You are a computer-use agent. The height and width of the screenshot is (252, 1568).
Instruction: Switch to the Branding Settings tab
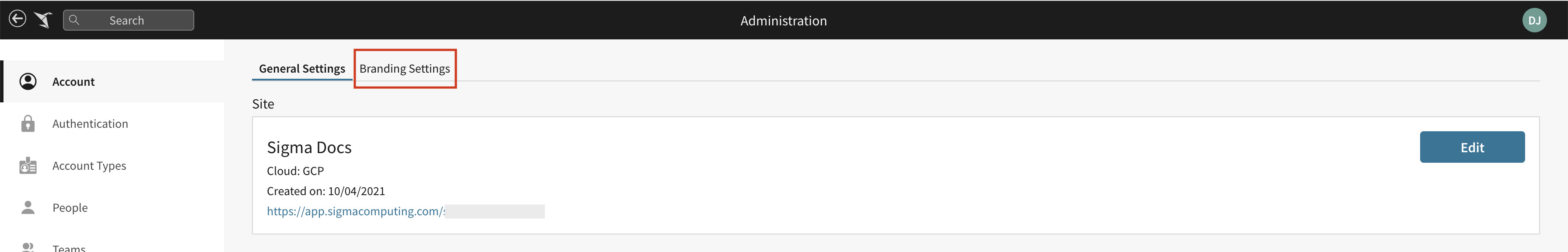click(x=405, y=68)
